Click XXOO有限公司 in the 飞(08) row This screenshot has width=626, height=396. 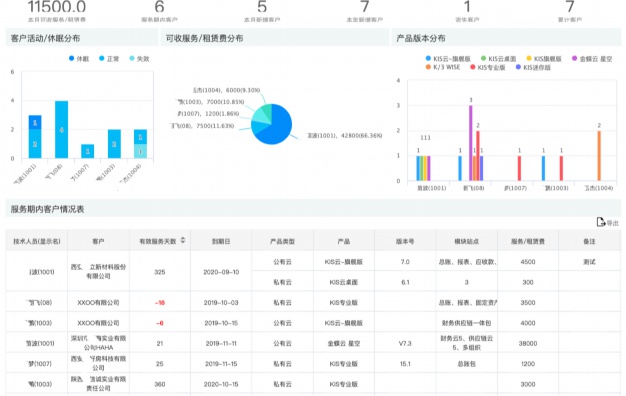point(98,303)
